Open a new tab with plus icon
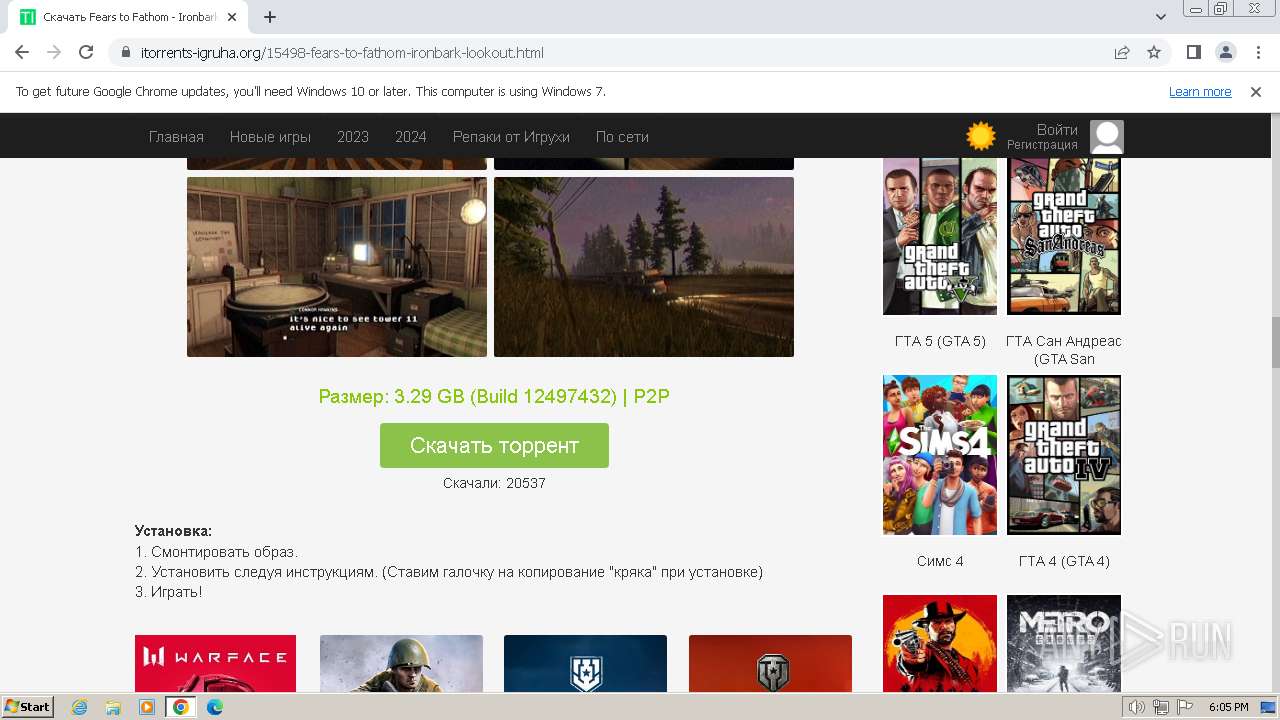1280x720 pixels. (270, 17)
